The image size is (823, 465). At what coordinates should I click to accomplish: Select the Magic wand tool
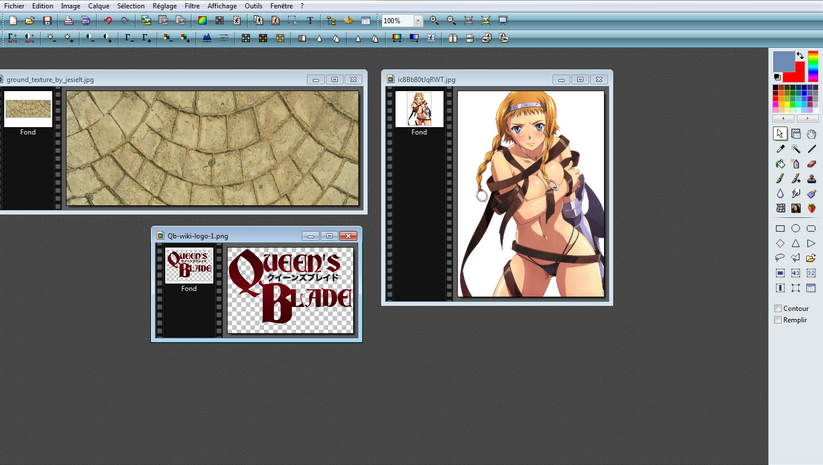pos(796,149)
